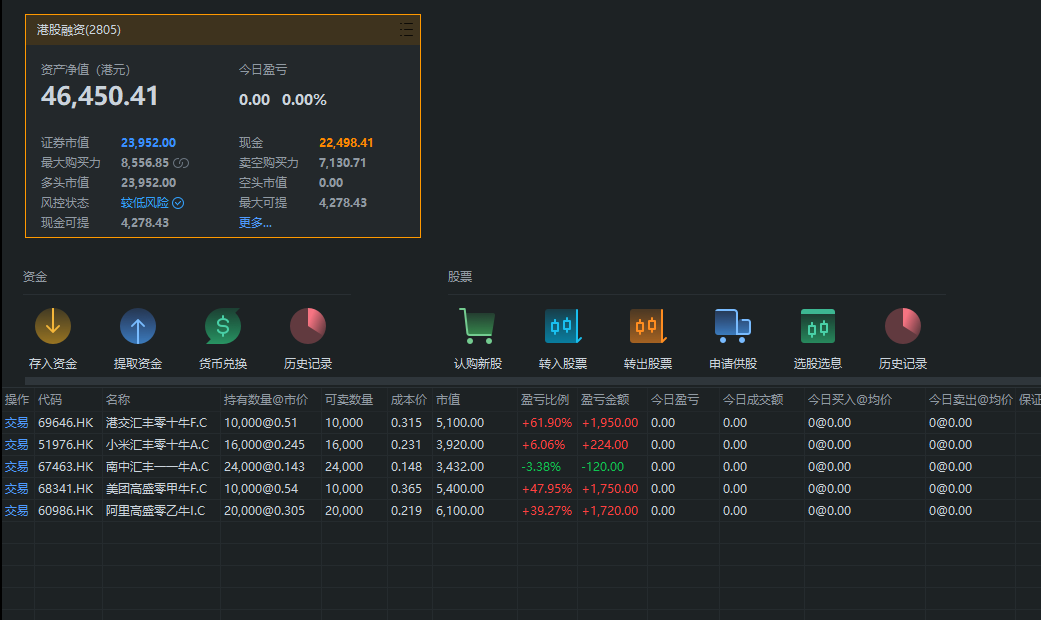Click 交易 for 60986.HK row
1041x620 pixels.
pos(17,510)
